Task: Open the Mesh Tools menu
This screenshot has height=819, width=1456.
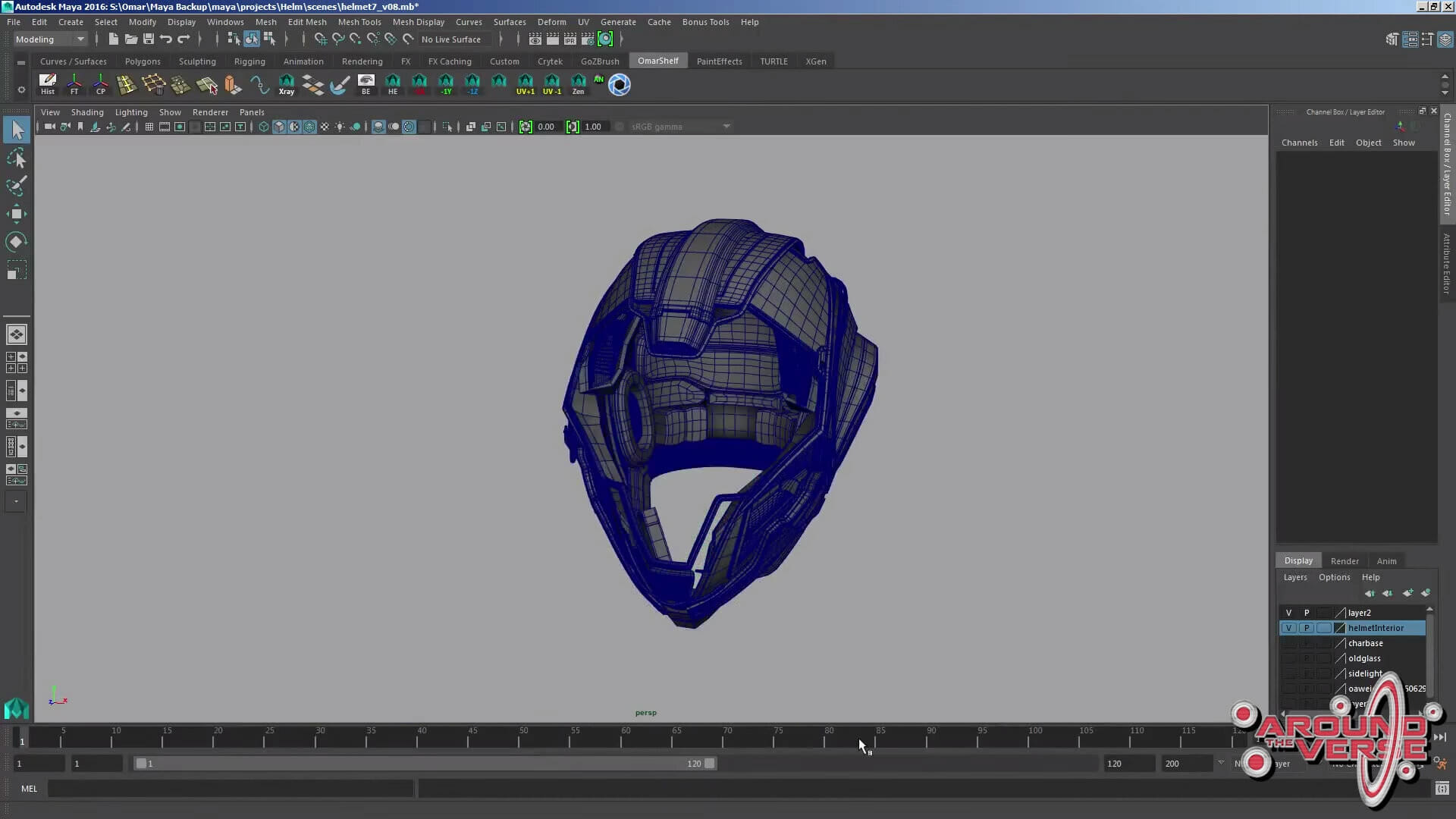Action: pyautogui.click(x=359, y=22)
